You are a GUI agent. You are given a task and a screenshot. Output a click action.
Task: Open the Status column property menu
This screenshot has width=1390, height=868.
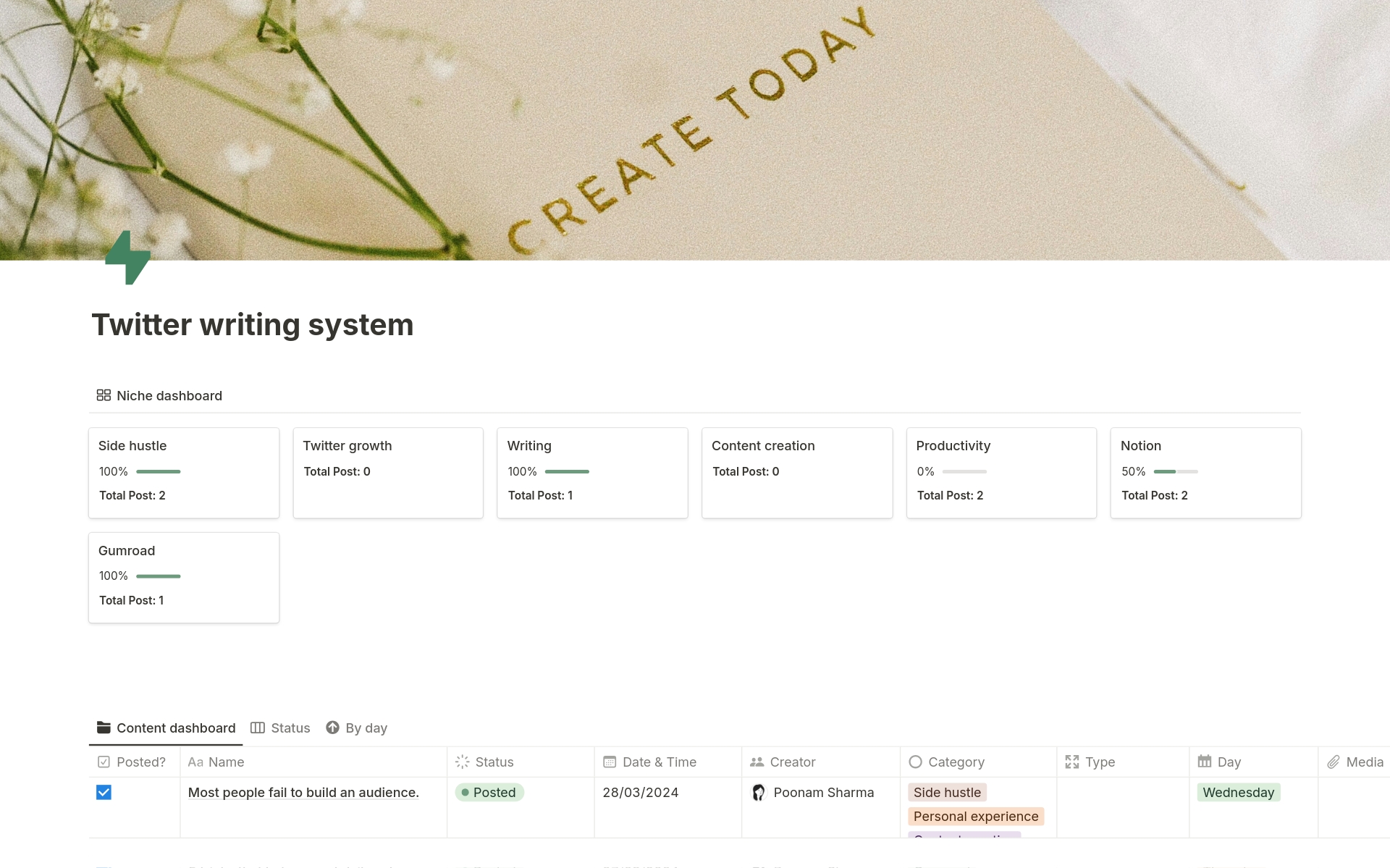pyautogui.click(x=494, y=762)
